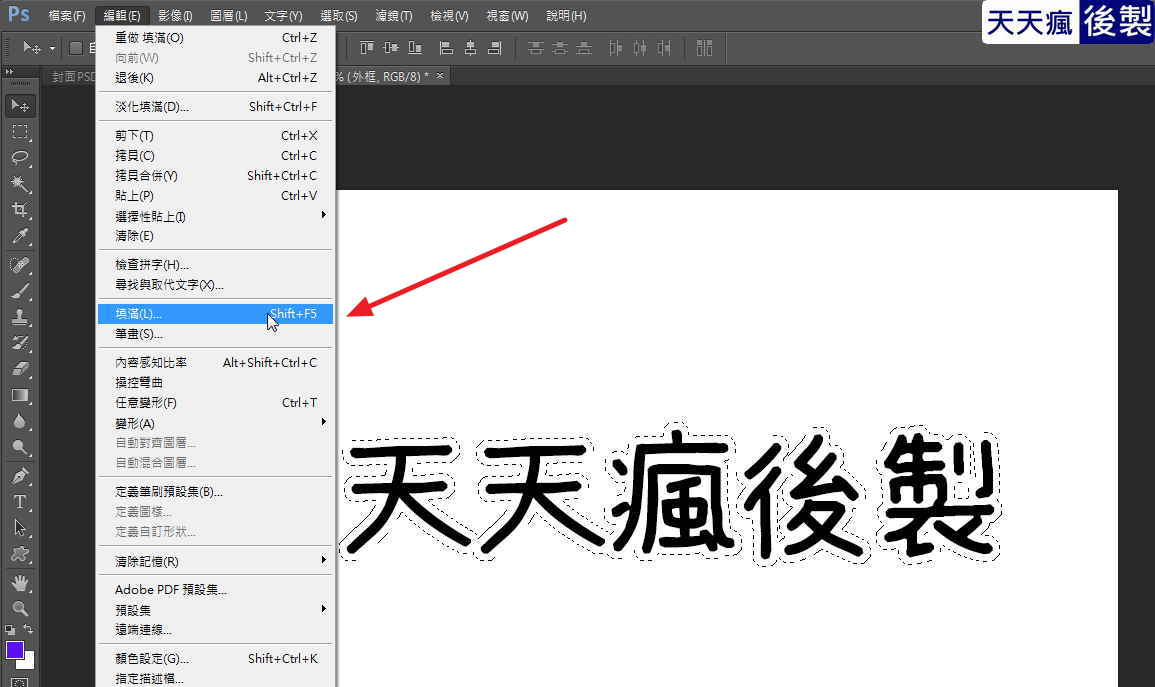Select the Blur tool
1155x687 pixels.
click(20, 421)
